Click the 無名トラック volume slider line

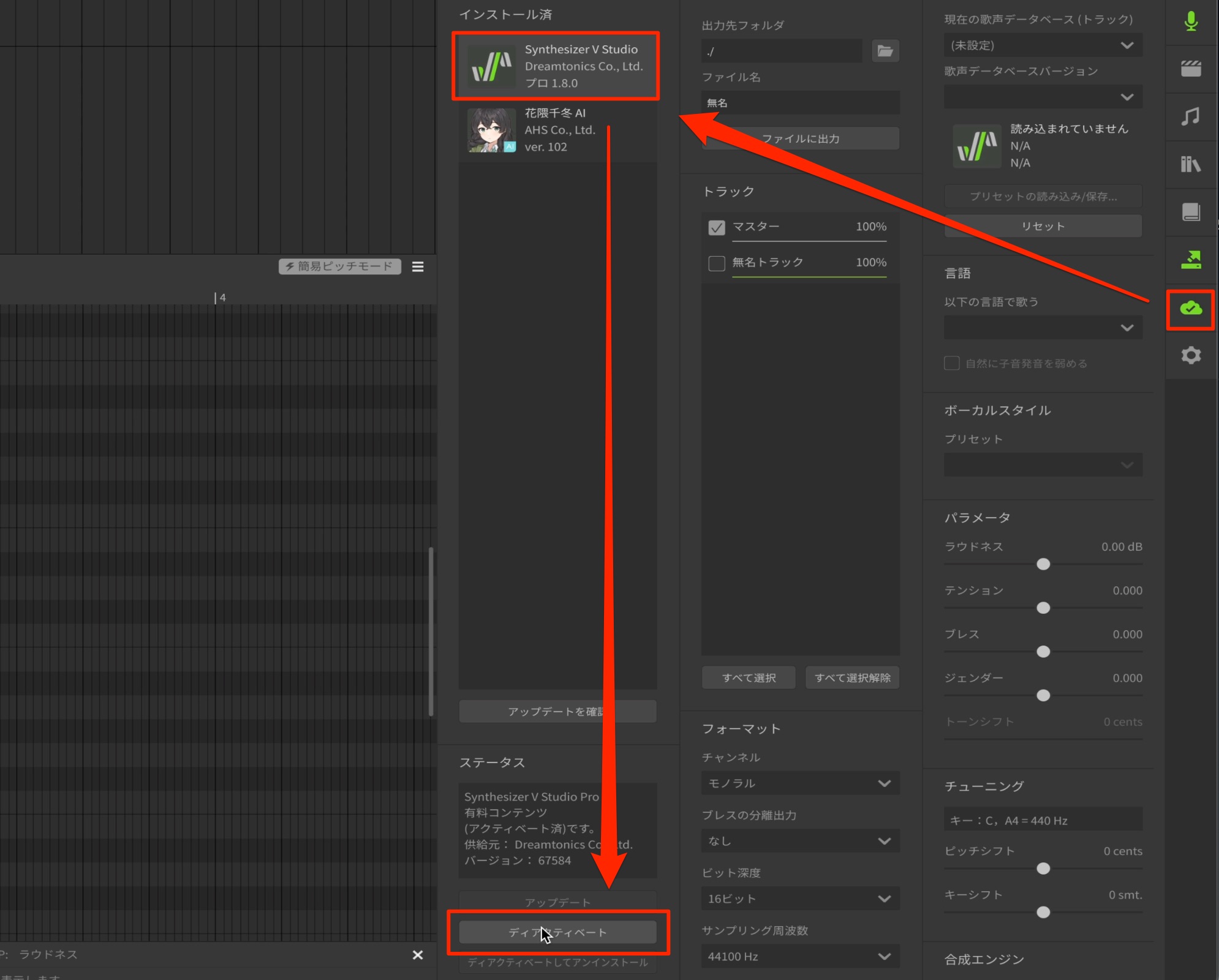809,276
